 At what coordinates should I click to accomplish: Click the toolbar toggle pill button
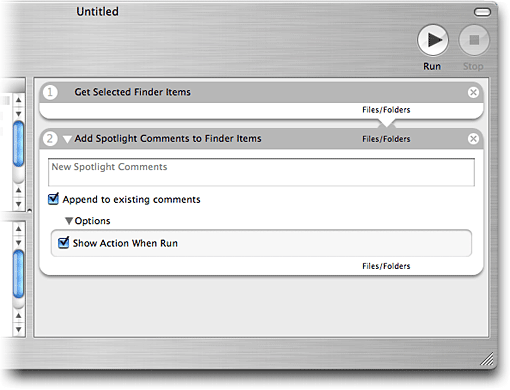click(482, 12)
